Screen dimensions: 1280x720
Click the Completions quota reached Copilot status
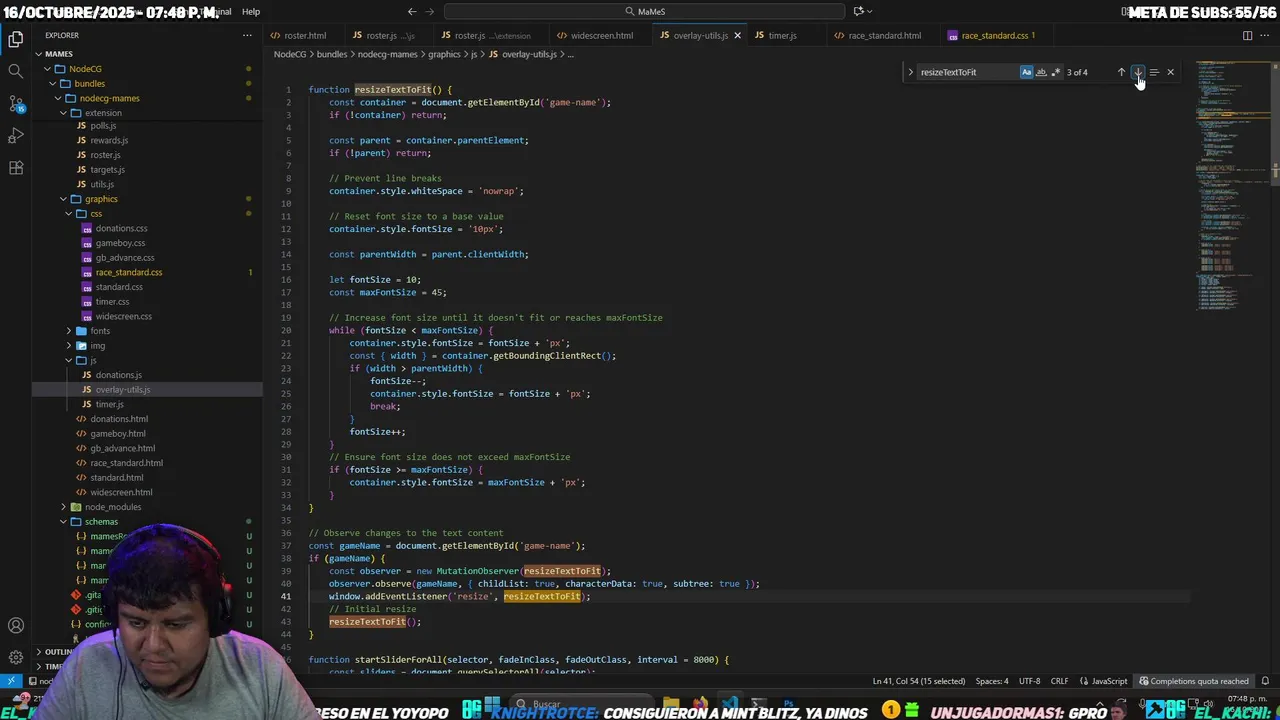tap(1193, 681)
